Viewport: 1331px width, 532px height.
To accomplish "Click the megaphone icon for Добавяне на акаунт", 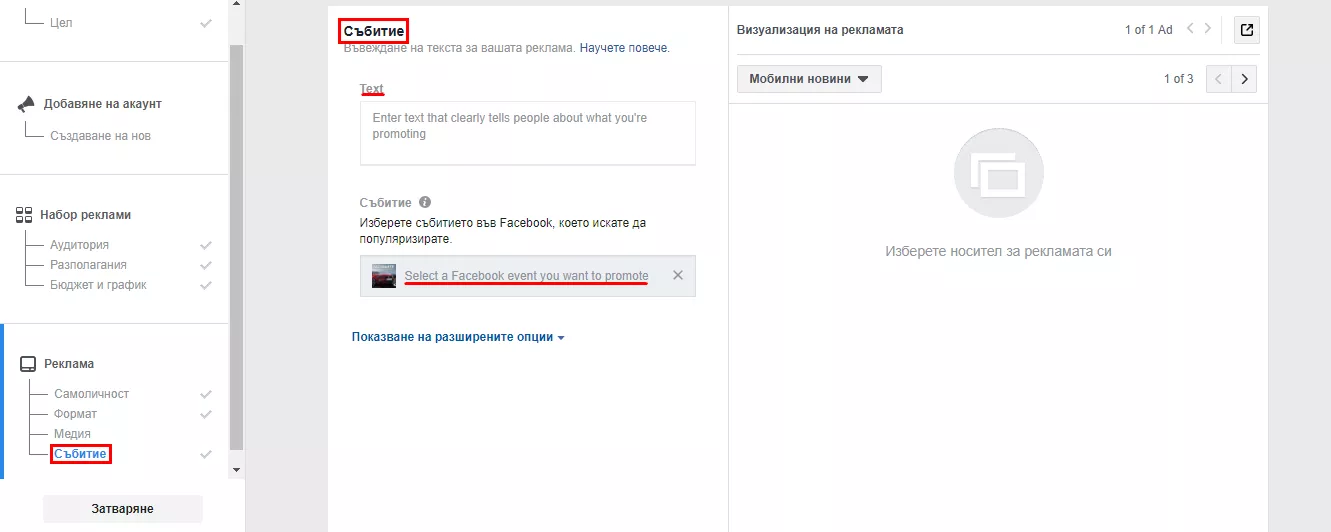I will pos(27,104).
